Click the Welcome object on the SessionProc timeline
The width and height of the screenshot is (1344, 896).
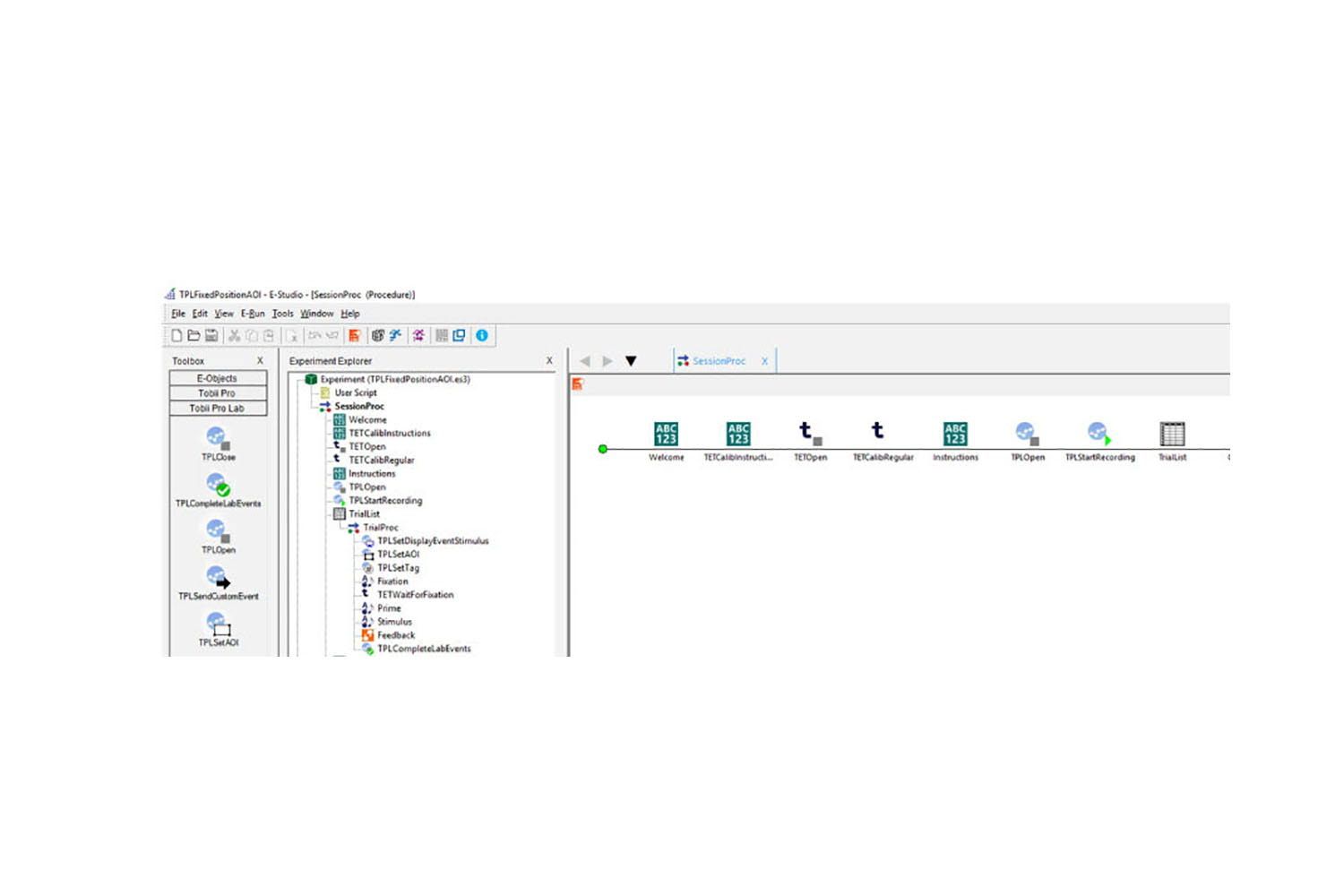tap(666, 442)
